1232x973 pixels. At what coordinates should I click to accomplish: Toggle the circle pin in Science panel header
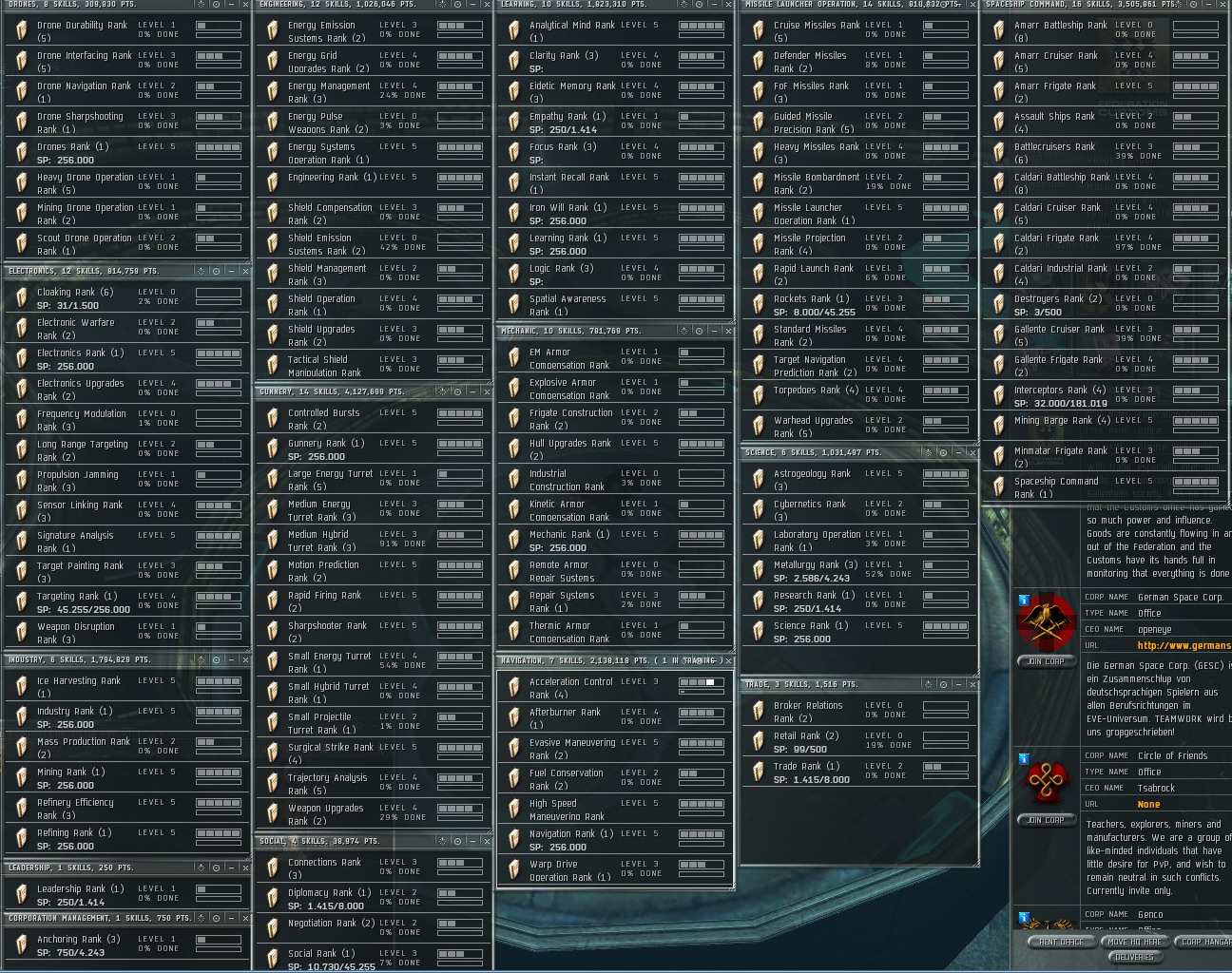tap(944, 452)
